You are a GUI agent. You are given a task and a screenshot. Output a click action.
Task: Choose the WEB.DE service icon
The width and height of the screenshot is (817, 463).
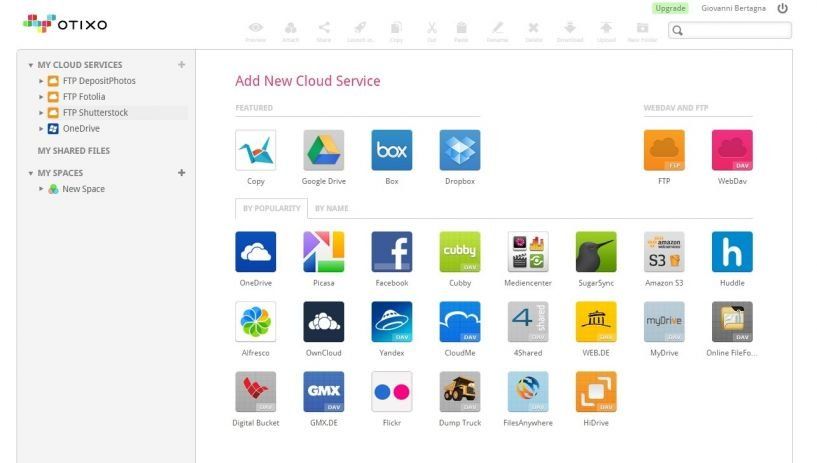point(596,321)
